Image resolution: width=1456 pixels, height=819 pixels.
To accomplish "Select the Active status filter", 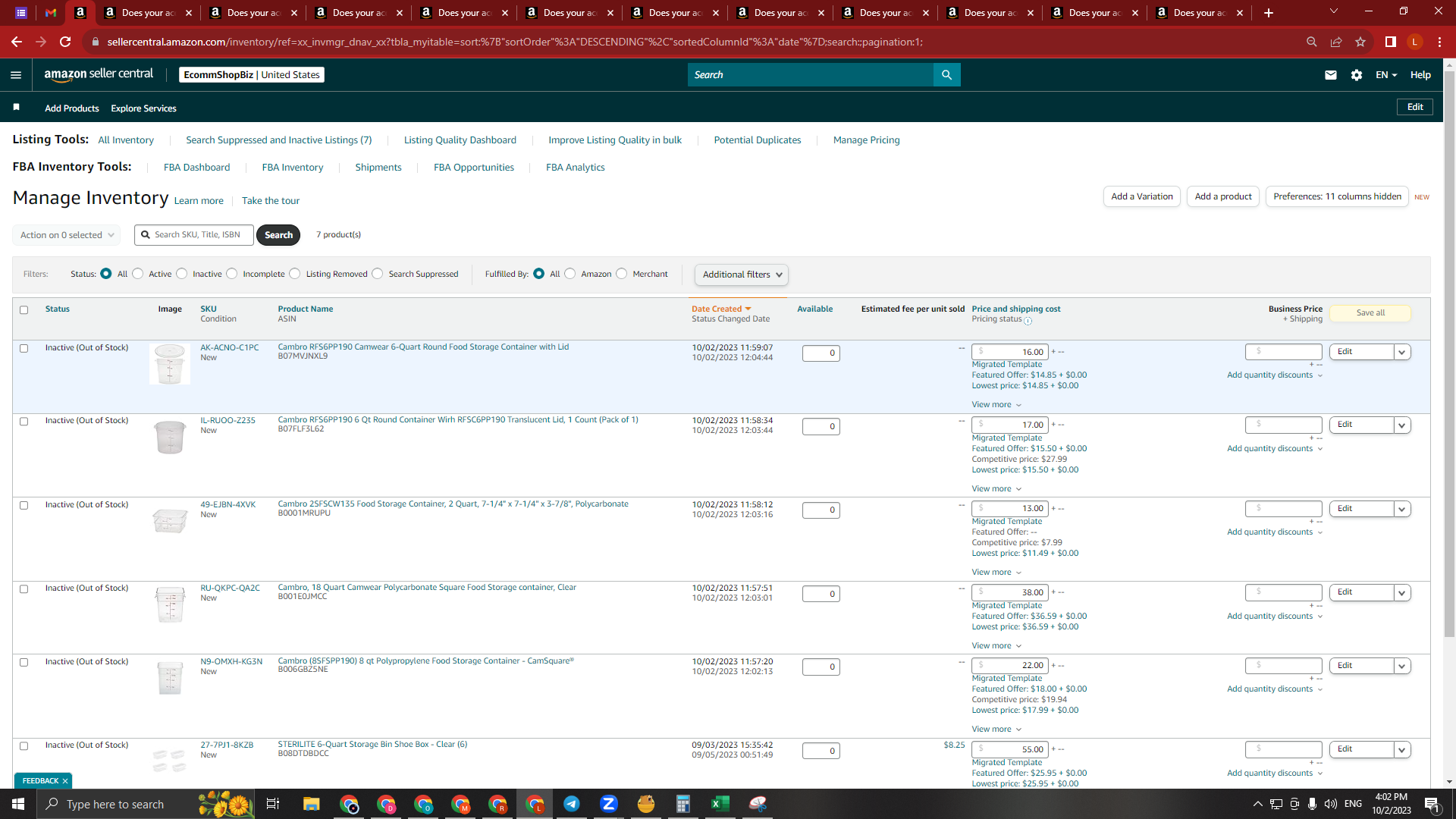I will pos(138,274).
